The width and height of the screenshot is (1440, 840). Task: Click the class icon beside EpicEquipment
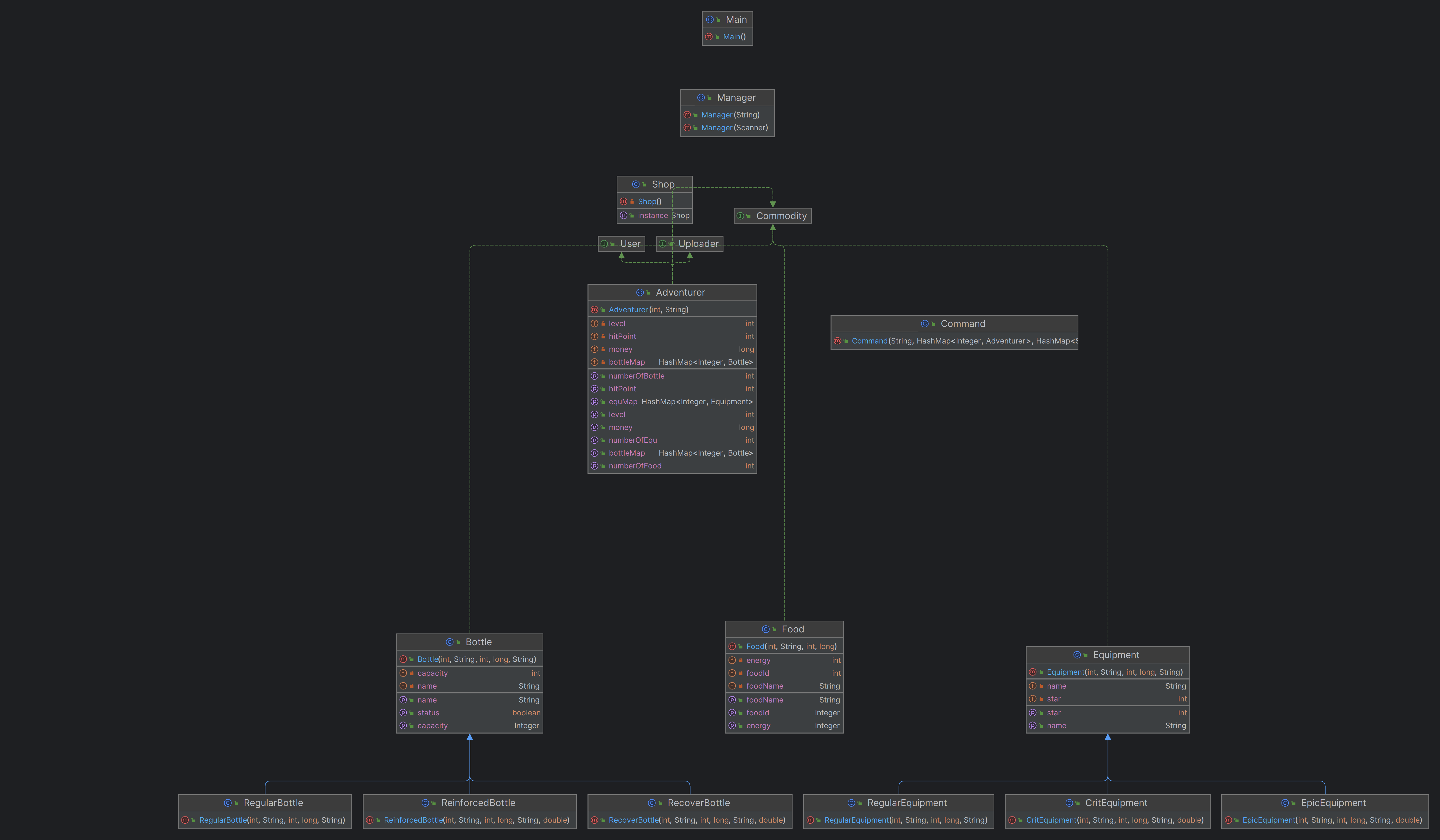(x=1284, y=803)
